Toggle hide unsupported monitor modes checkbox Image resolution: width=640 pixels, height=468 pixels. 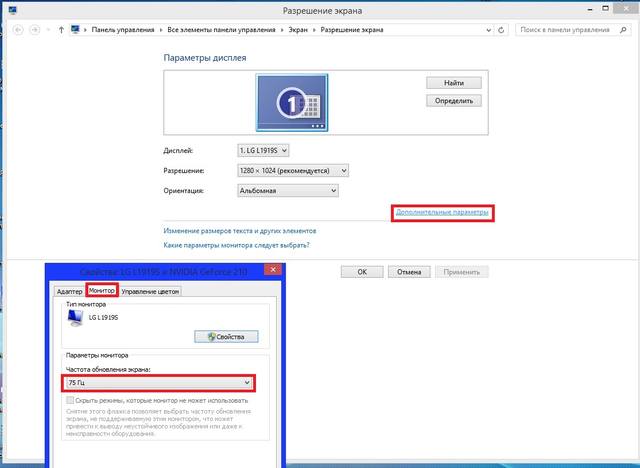71,400
